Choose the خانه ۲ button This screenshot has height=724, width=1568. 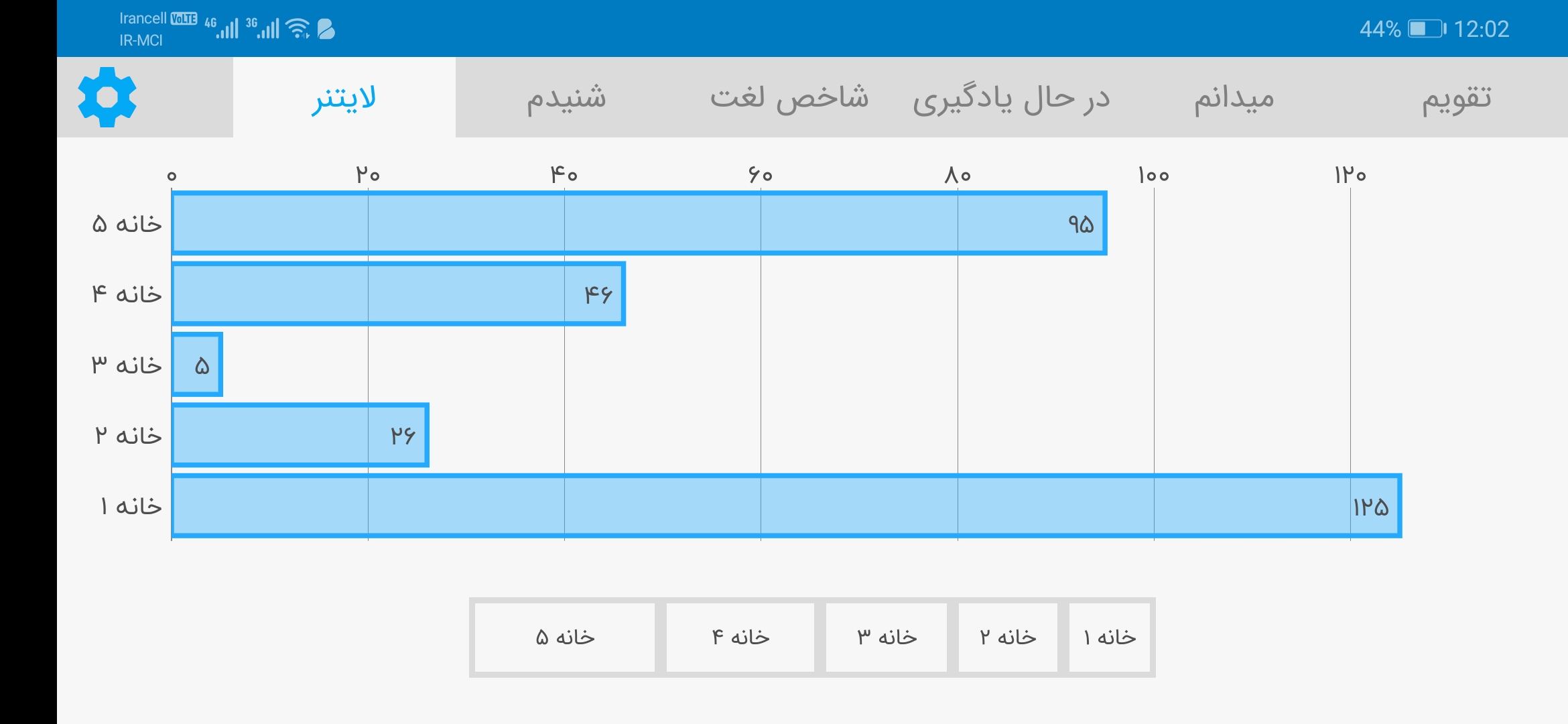tap(1008, 637)
